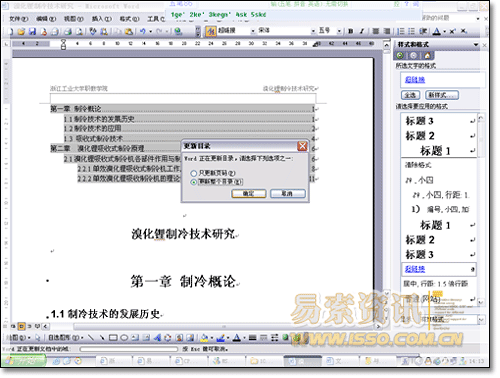Click the fill color bucket icon
Viewport: 500px width, 378px height.
204,338
